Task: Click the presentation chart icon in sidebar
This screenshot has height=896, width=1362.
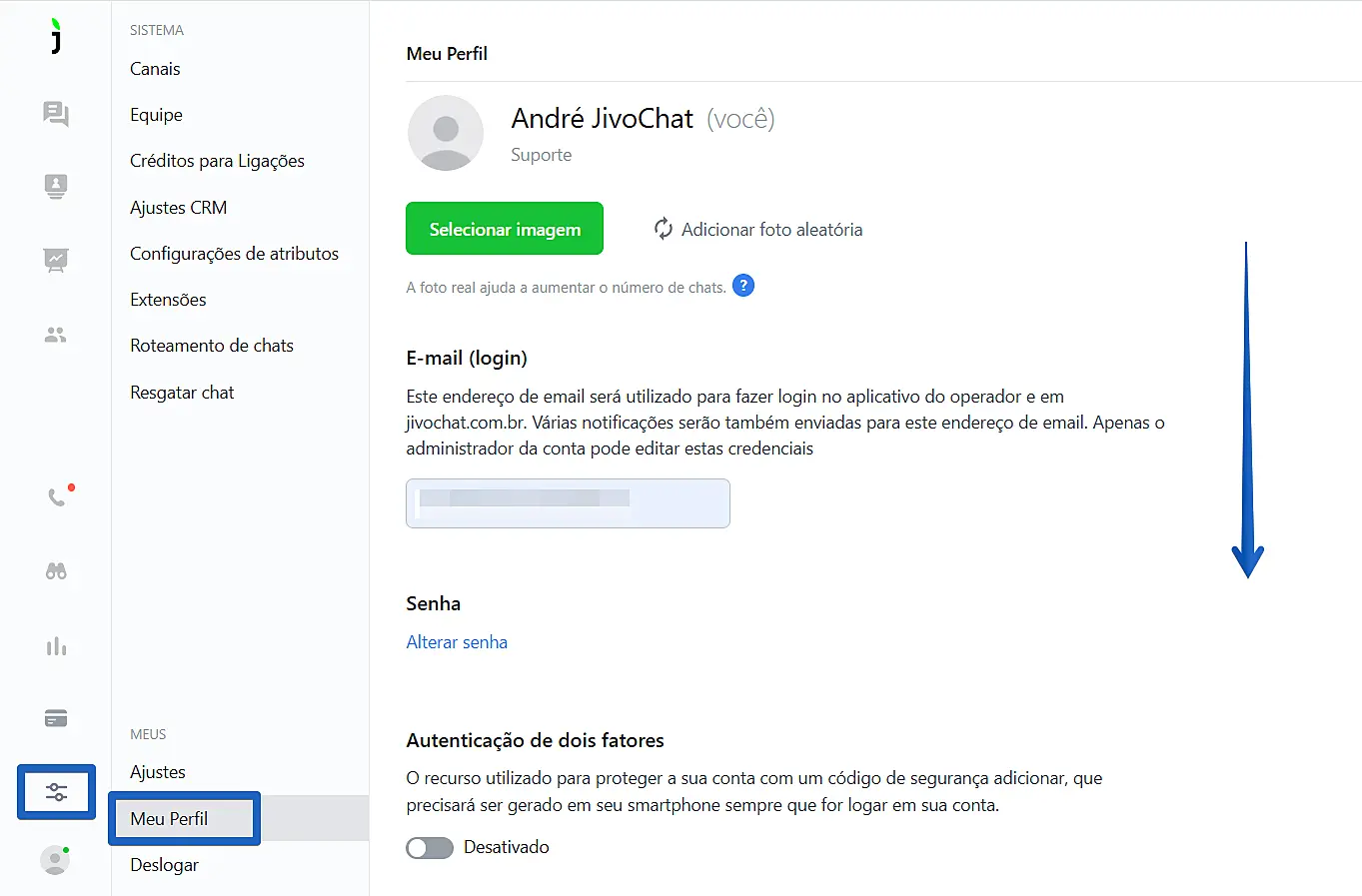Action: (56, 261)
